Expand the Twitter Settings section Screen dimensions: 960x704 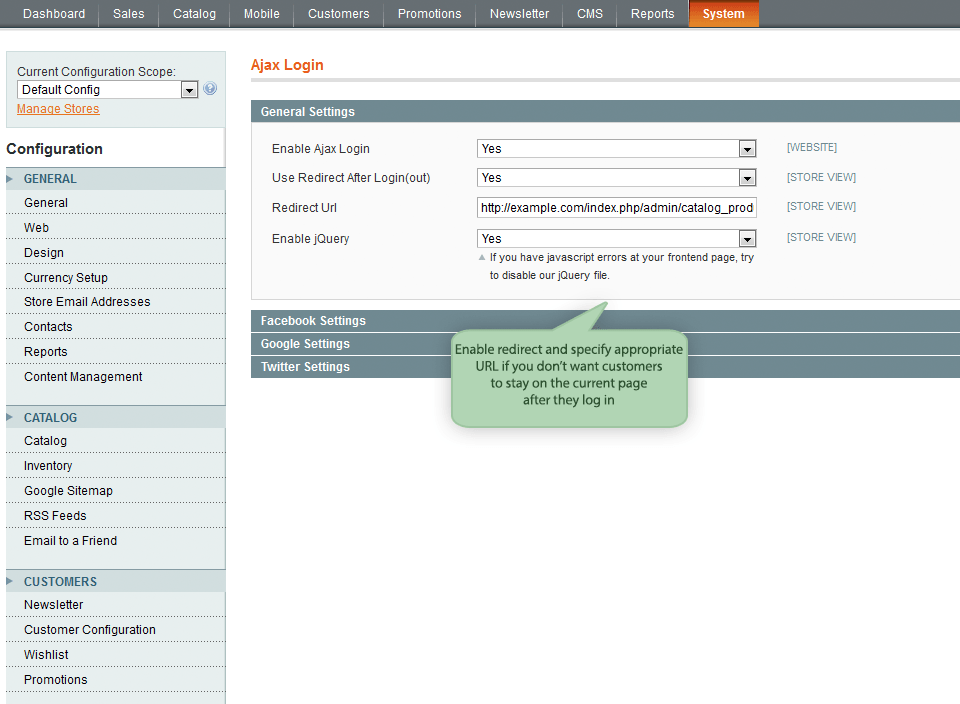305,367
